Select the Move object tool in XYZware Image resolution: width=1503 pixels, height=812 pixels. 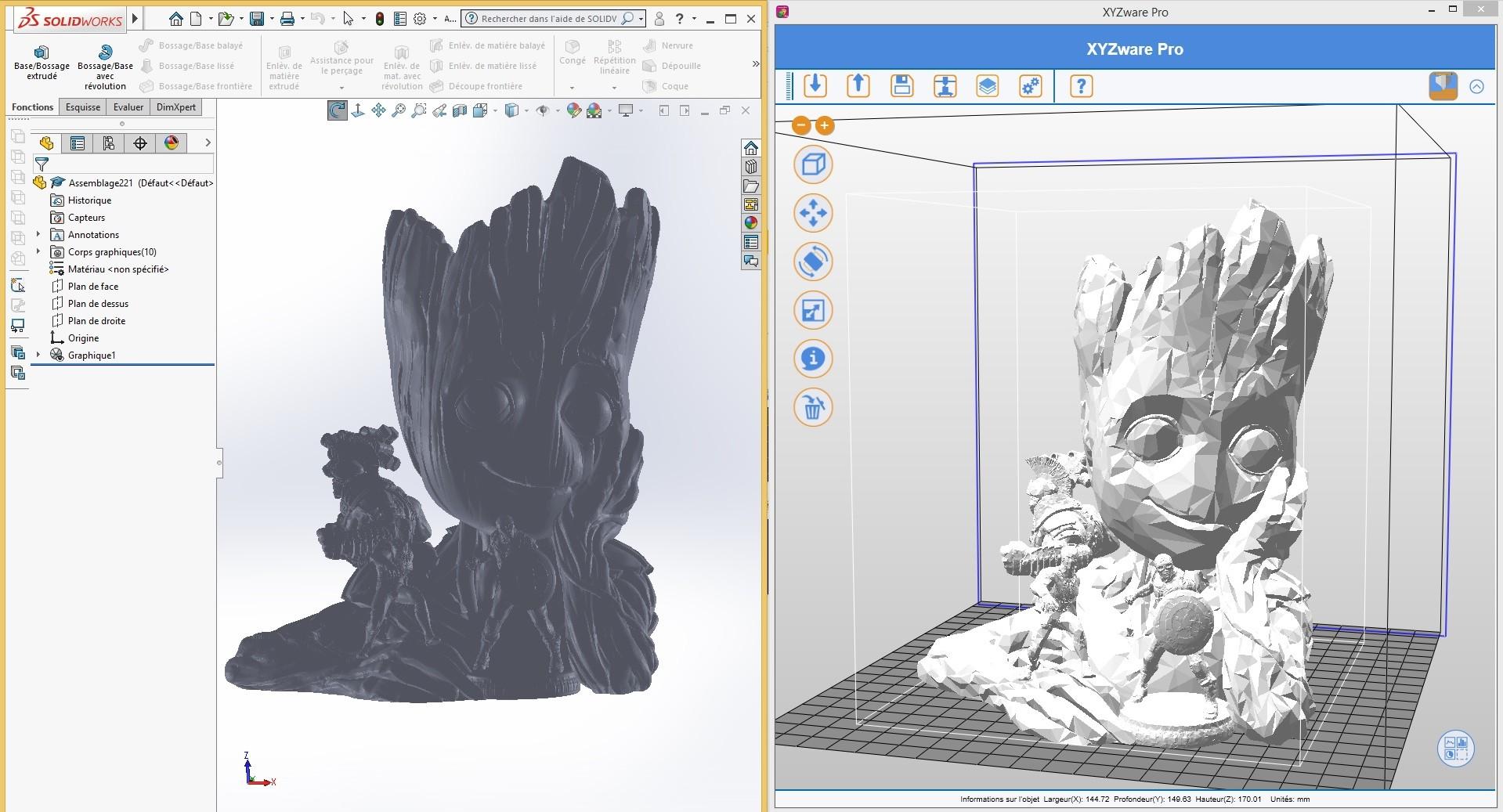click(812, 213)
